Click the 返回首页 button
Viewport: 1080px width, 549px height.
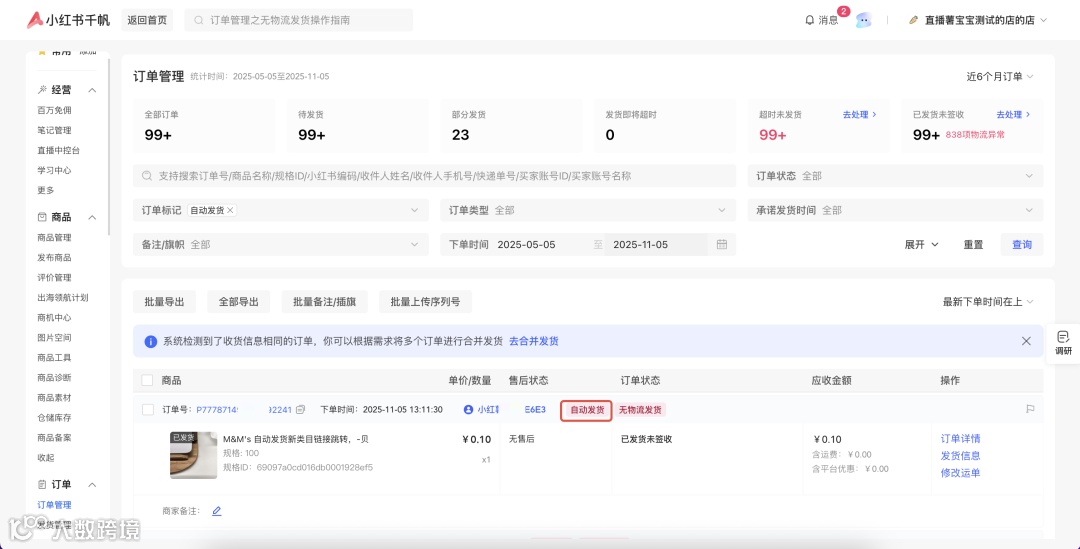point(147,20)
